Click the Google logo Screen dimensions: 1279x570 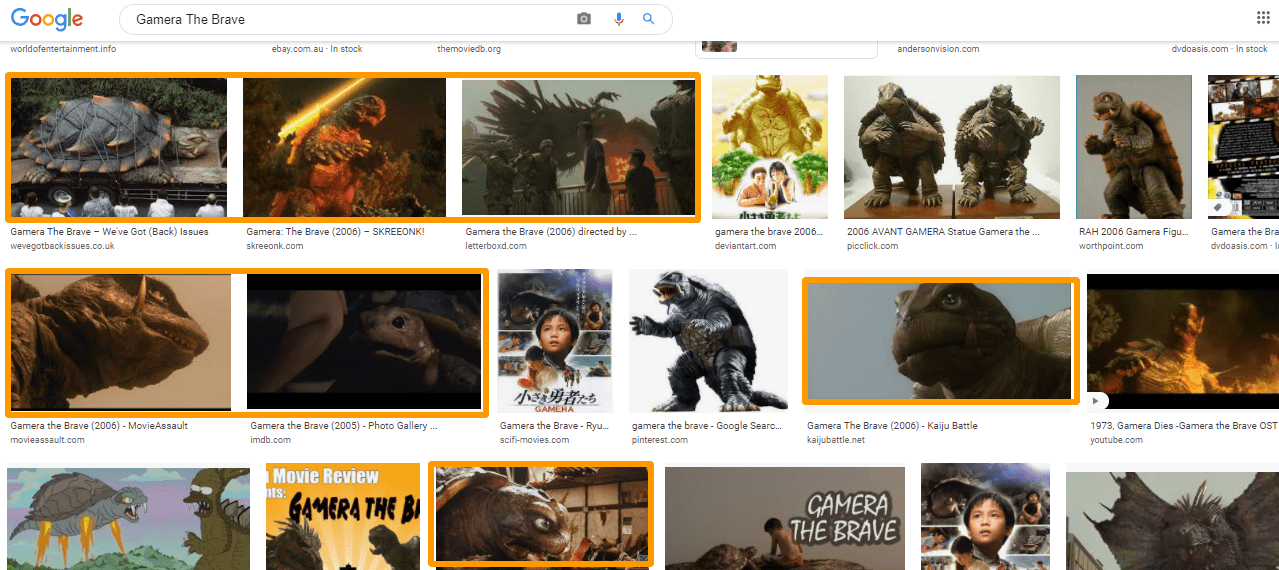point(46,19)
